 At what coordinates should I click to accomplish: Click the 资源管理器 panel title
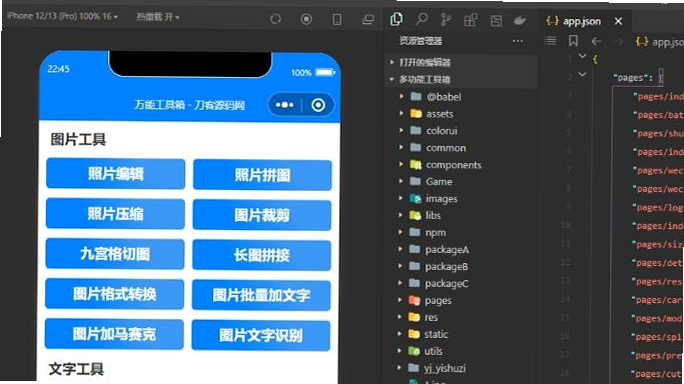(421, 41)
